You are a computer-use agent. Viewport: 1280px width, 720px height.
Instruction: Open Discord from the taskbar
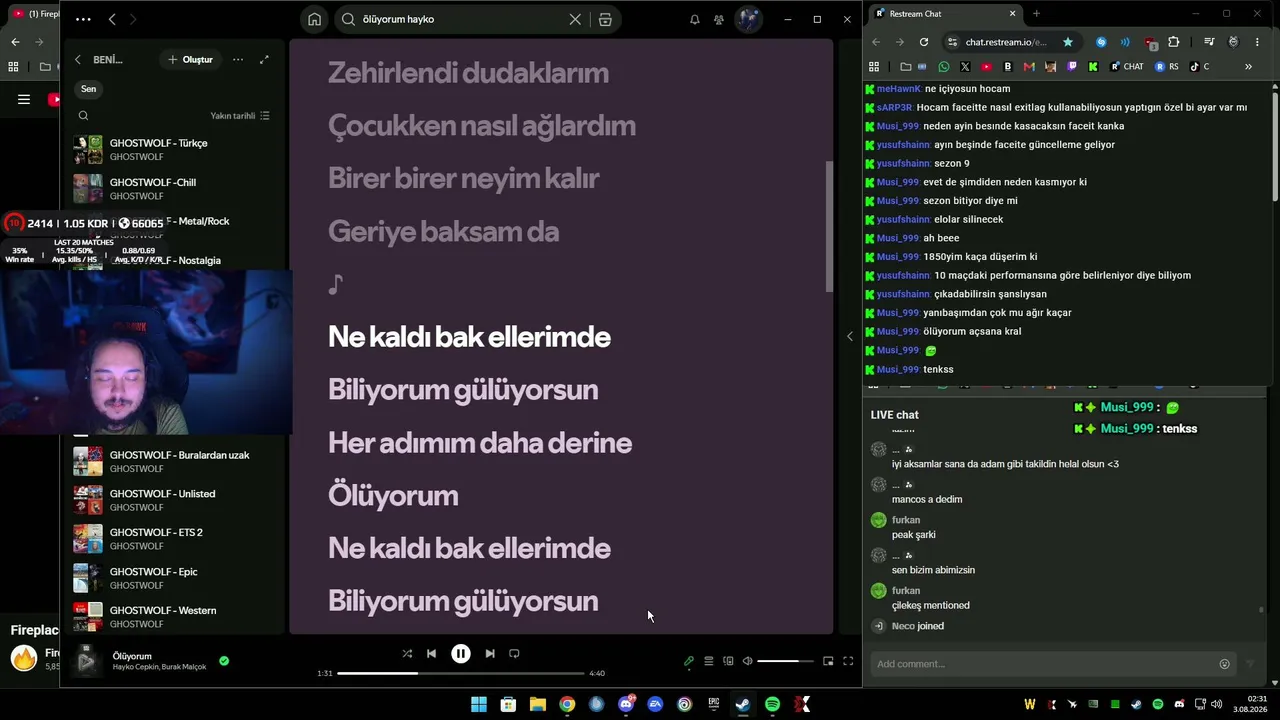[626, 705]
